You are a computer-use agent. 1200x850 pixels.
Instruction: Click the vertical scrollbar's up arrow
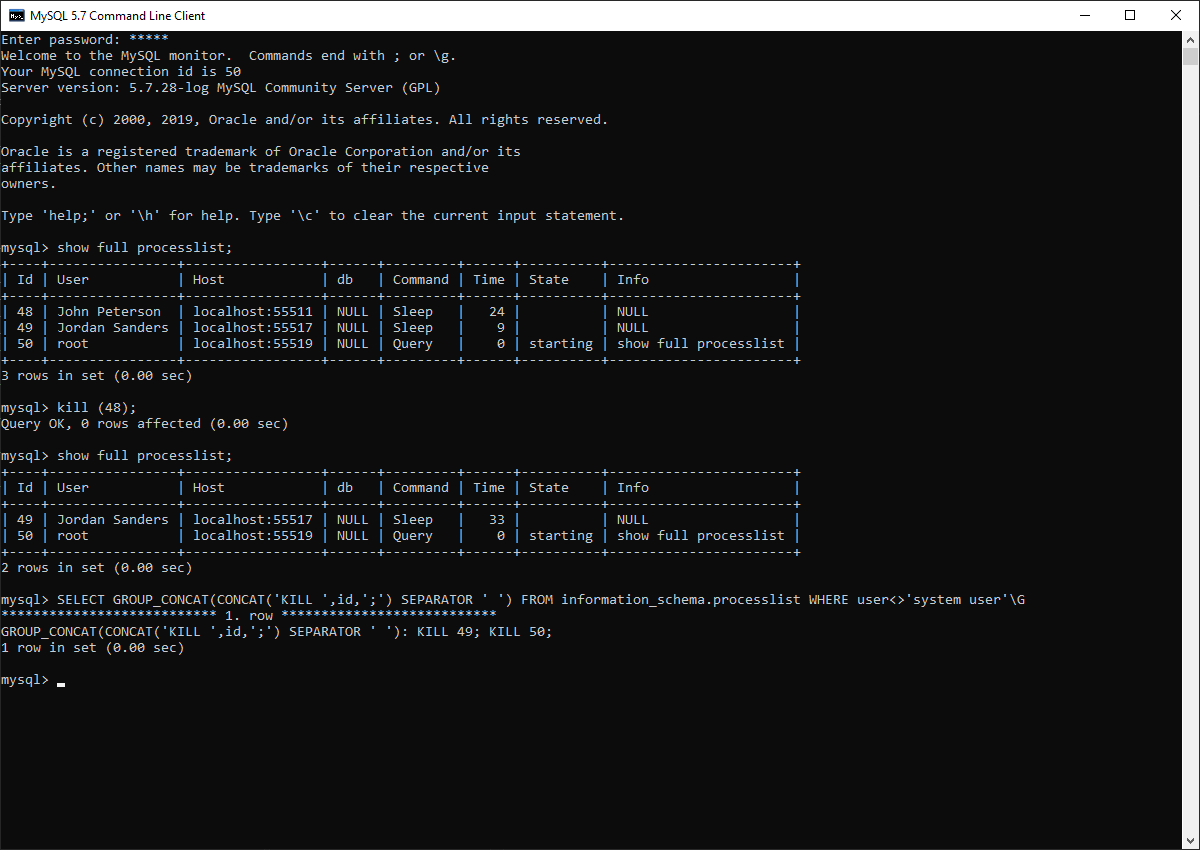click(1190, 39)
